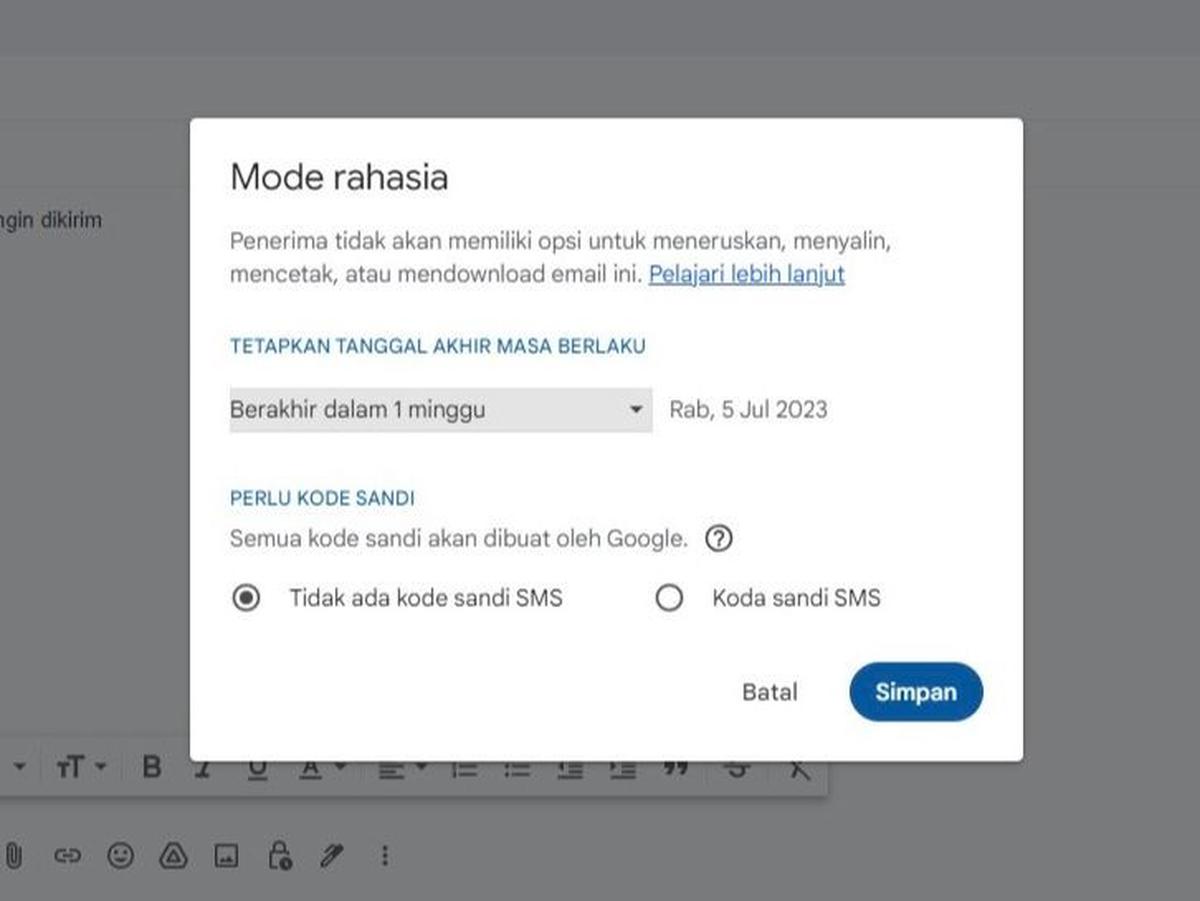Insert an emoji
The width and height of the screenshot is (1200, 901).
pyautogui.click(x=120, y=856)
